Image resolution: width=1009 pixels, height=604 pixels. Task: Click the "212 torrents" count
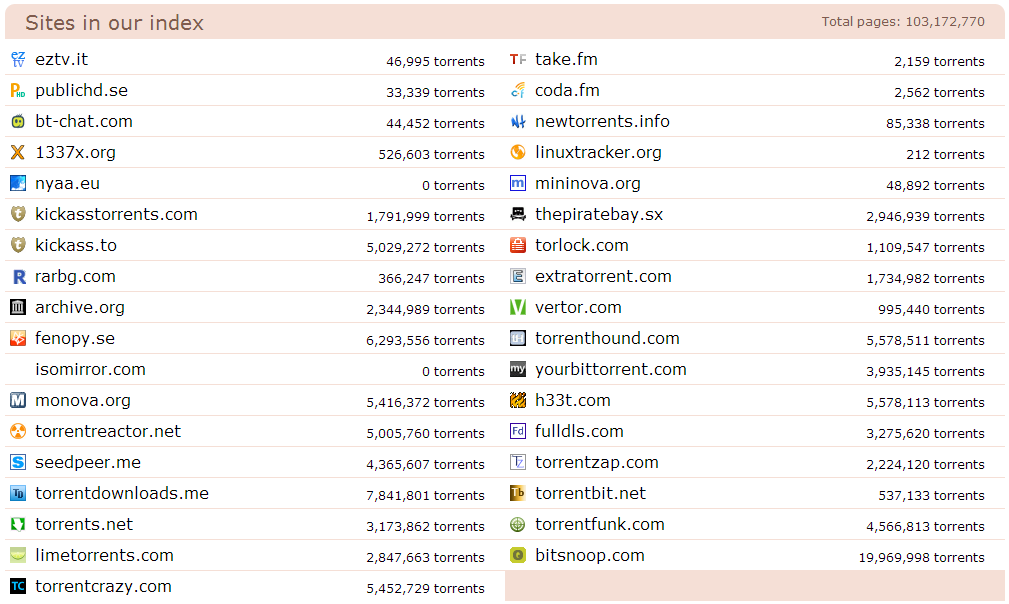point(945,154)
